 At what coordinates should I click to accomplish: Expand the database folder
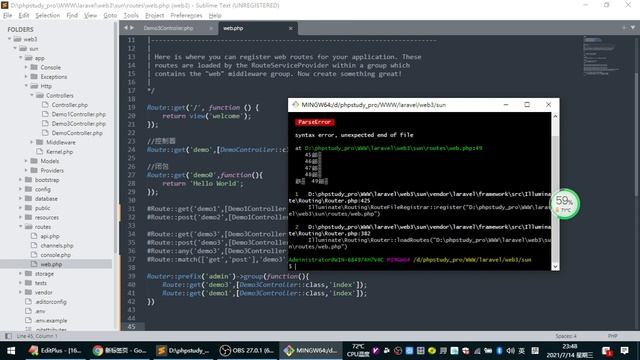point(20,199)
